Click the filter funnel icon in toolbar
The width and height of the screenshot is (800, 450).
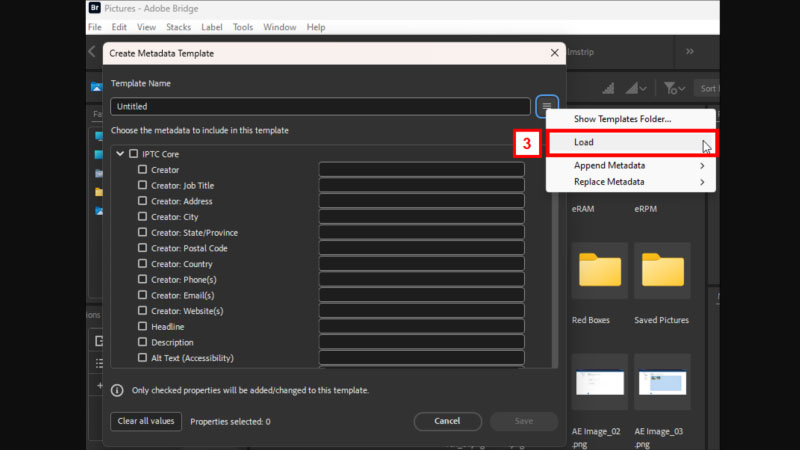pos(671,88)
